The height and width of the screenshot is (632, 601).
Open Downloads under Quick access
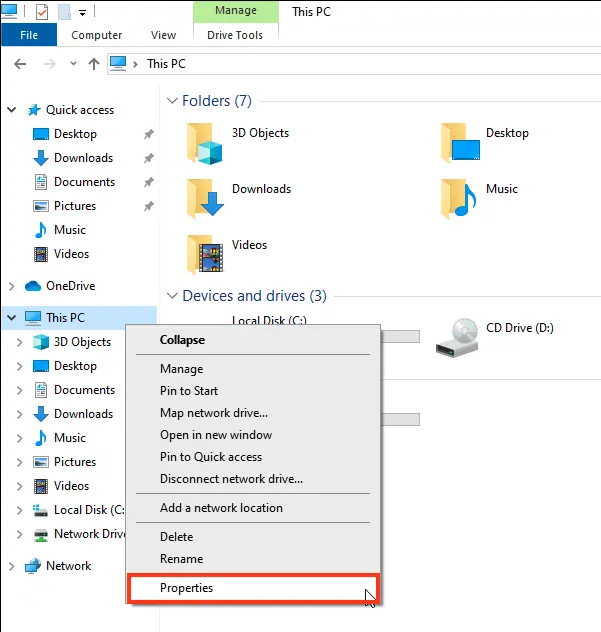(83, 158)
